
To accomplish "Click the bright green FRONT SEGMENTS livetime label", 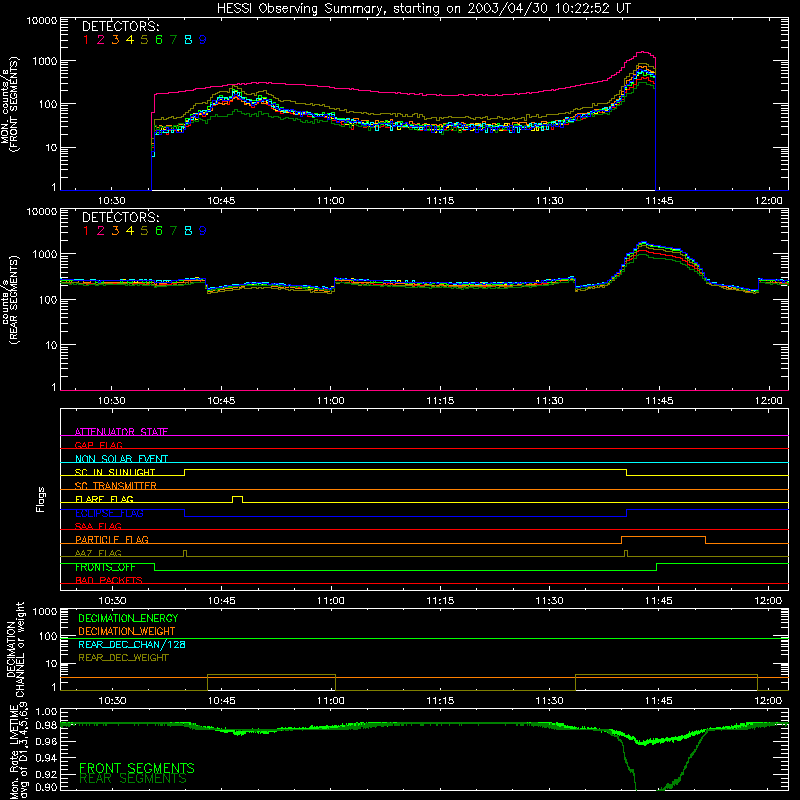I will click(x=137, y=768).
